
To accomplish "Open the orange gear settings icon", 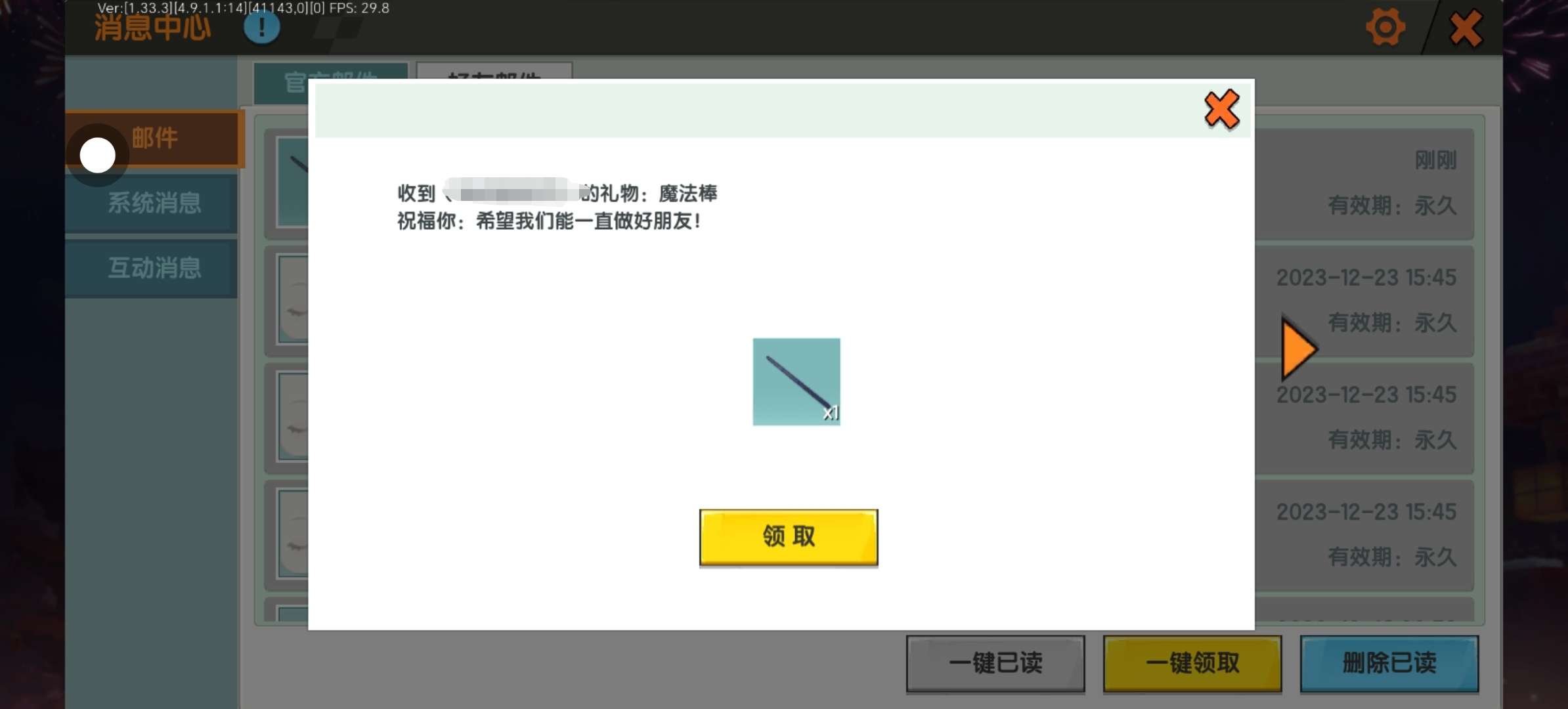I will 1385,28.
